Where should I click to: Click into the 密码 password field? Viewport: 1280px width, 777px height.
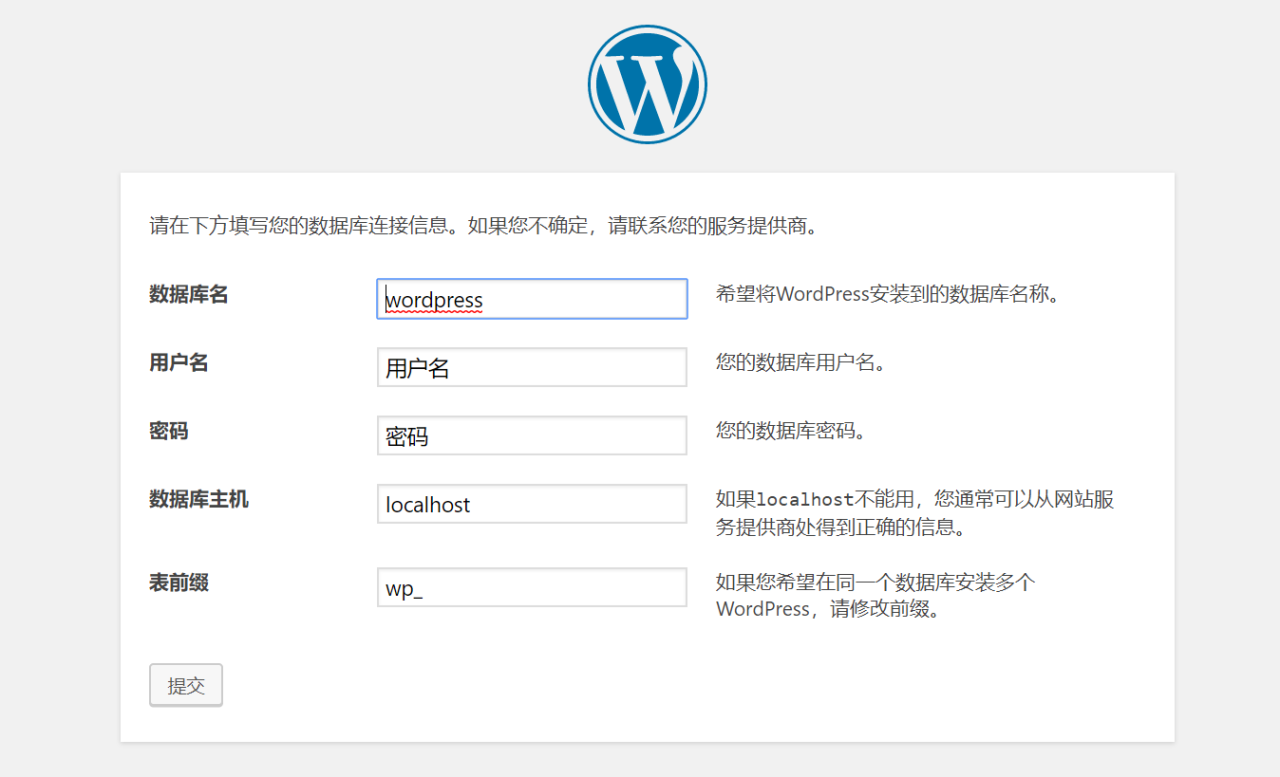coord(532,436)
